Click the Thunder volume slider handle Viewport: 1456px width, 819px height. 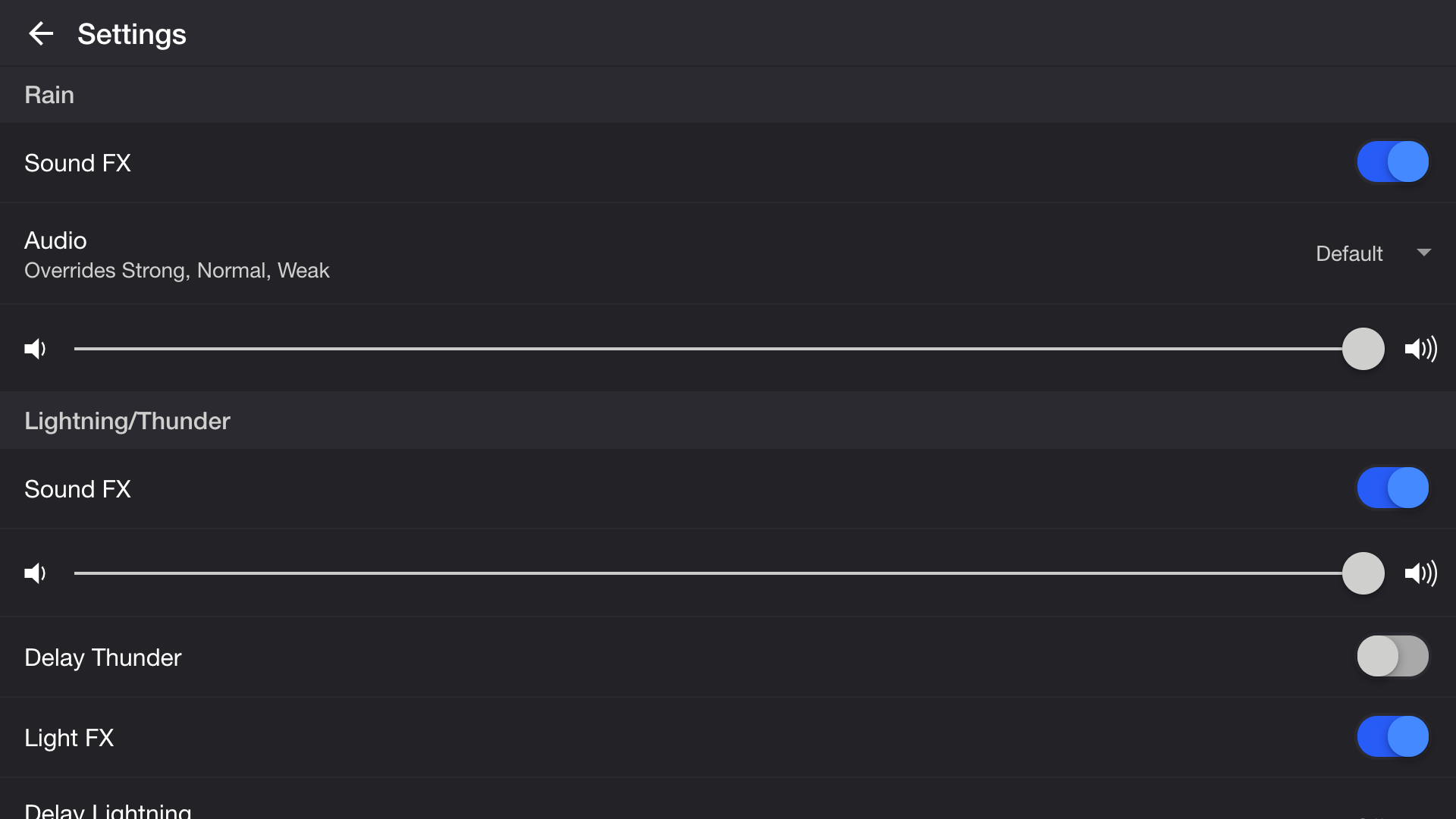(x=1363, y=573)
